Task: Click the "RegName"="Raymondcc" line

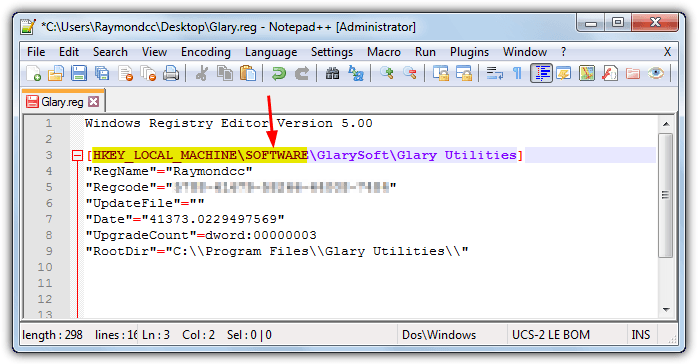Action: click(x=169, y=171)
